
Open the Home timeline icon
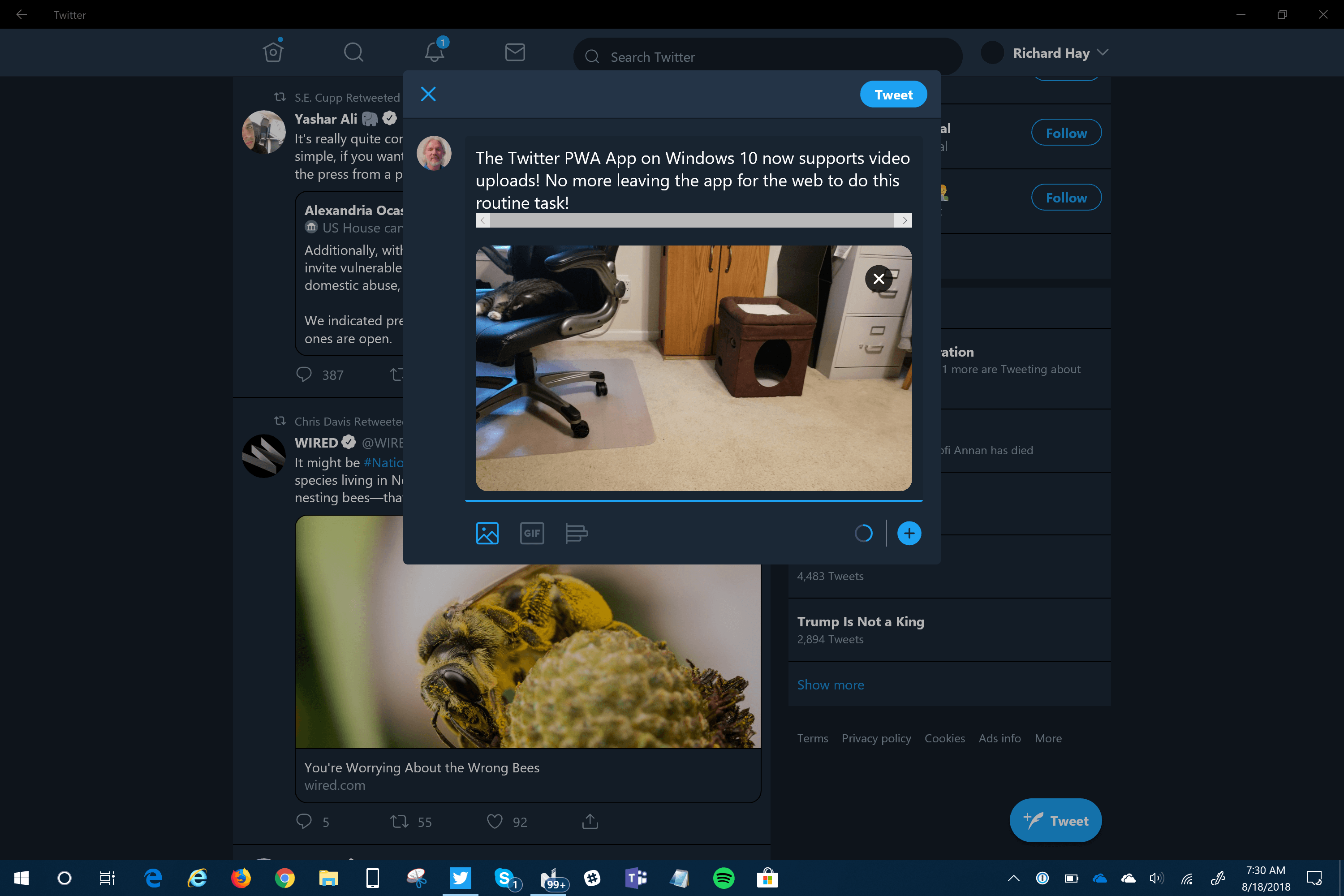pyautogui.click(x=273, y=52)
